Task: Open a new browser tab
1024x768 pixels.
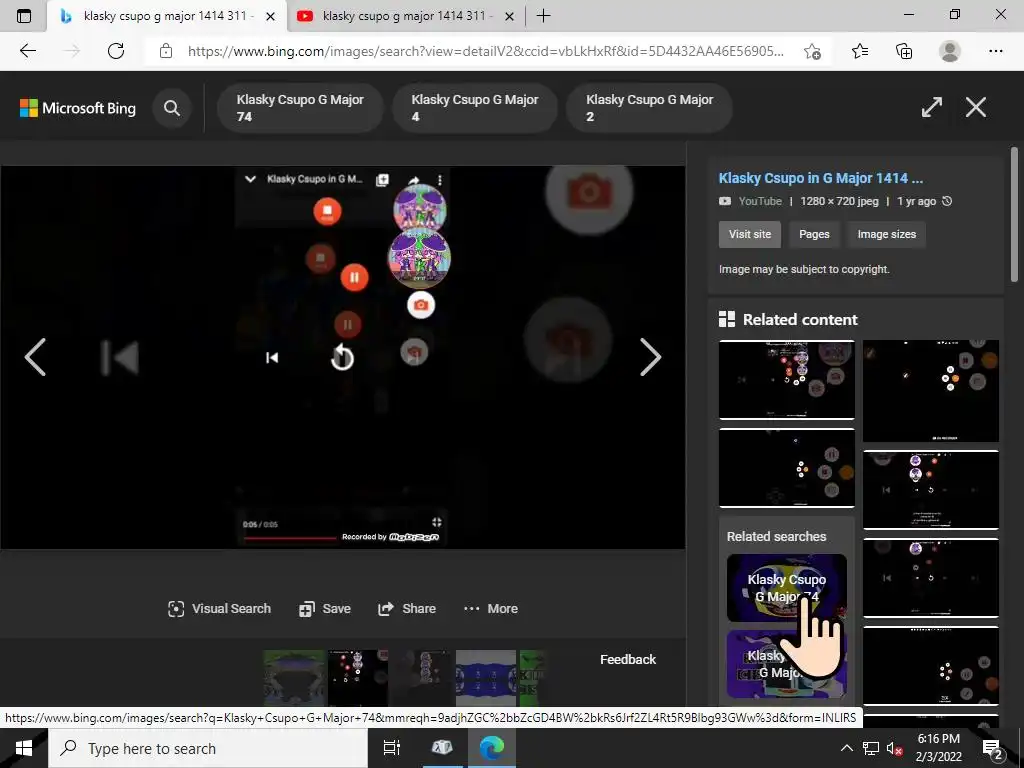Action: 543,16
